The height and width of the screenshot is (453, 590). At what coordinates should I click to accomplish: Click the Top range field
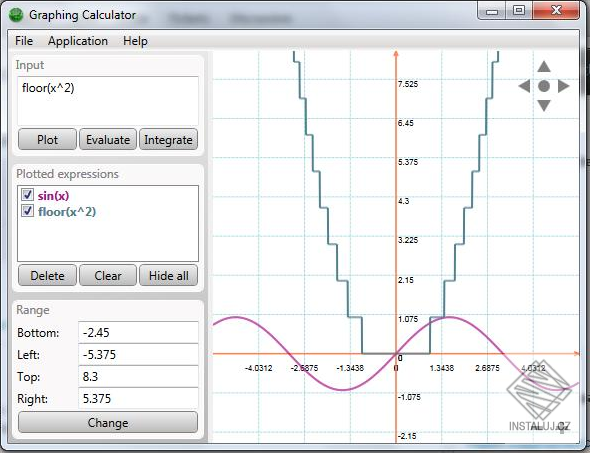(138, 376)
